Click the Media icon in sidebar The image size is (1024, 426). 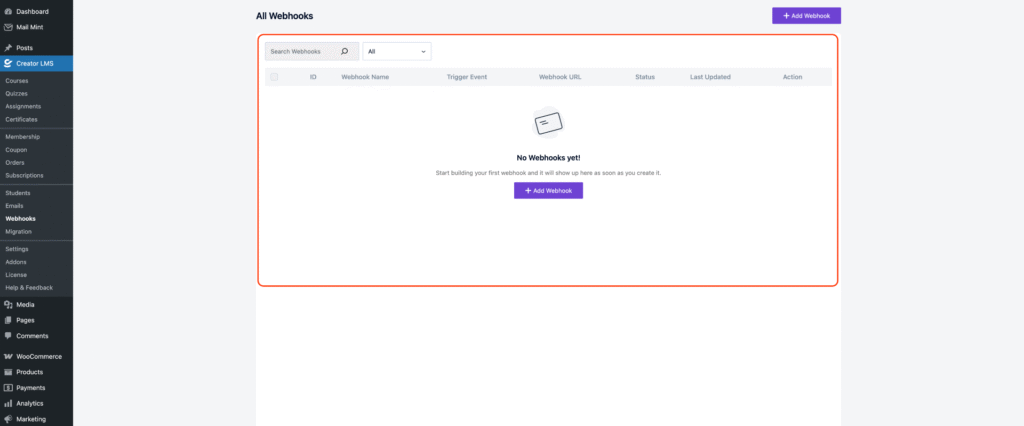pos(8,304)
